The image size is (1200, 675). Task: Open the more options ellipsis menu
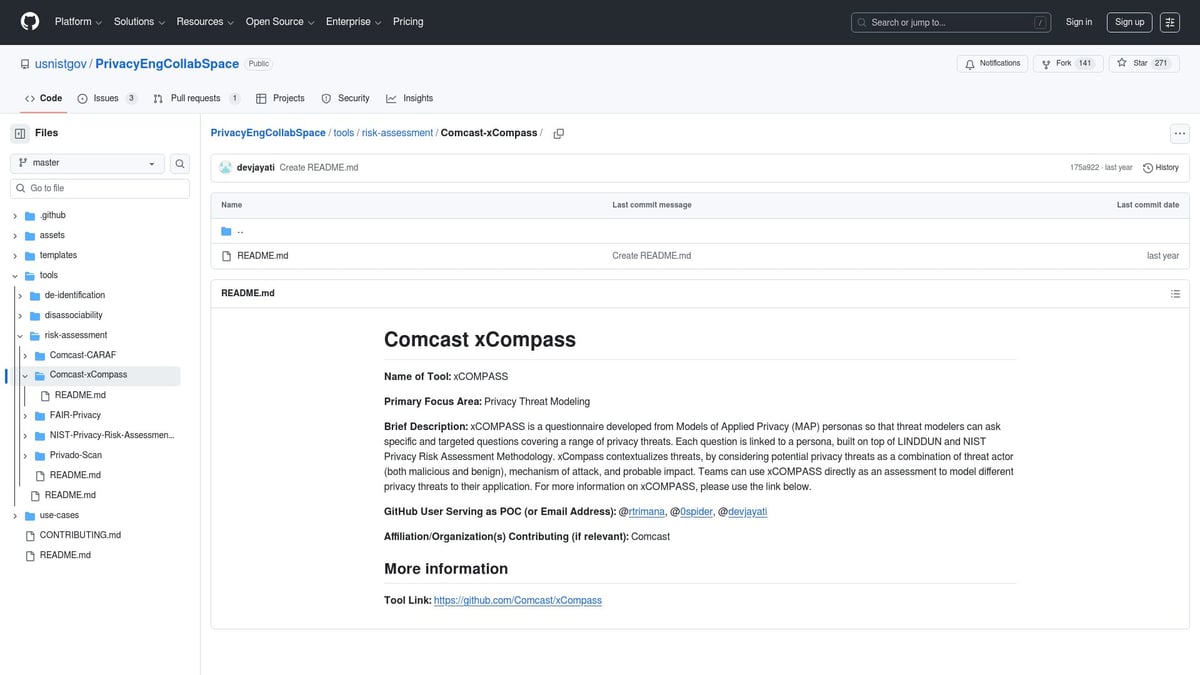point(1179,132)
